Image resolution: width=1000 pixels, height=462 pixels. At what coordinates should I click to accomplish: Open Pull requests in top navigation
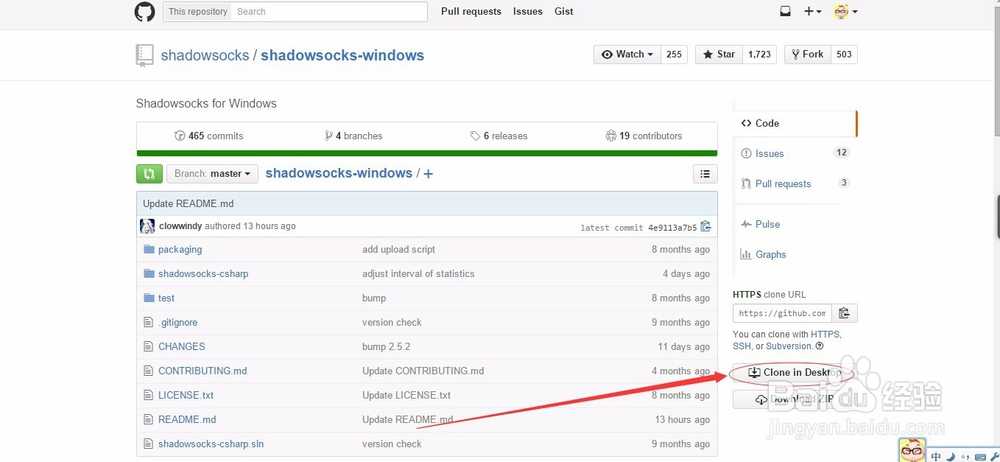click(x=471, y=11)
